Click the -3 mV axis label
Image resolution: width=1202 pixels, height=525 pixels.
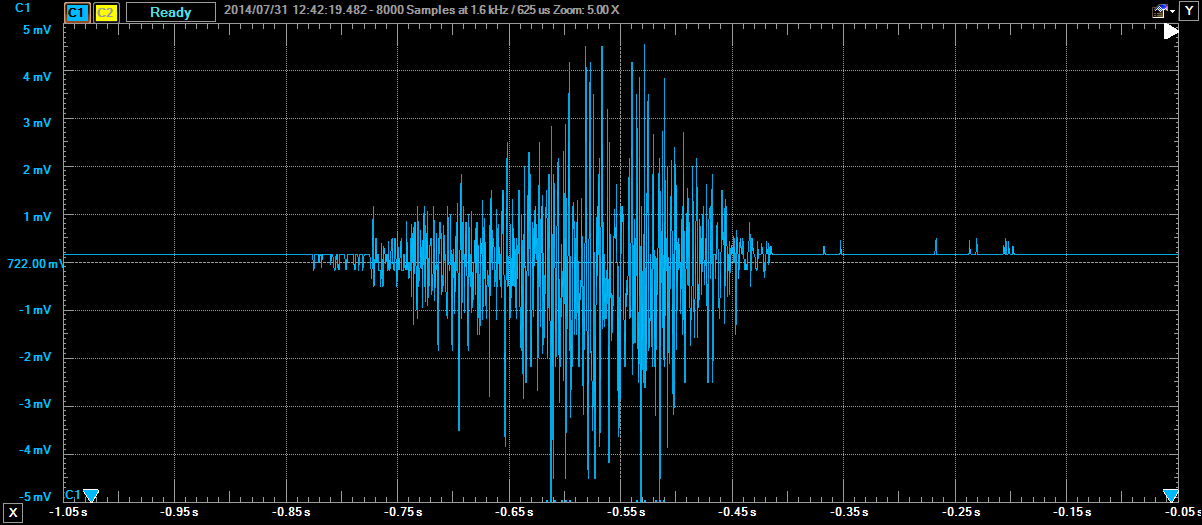coord(34,404)
